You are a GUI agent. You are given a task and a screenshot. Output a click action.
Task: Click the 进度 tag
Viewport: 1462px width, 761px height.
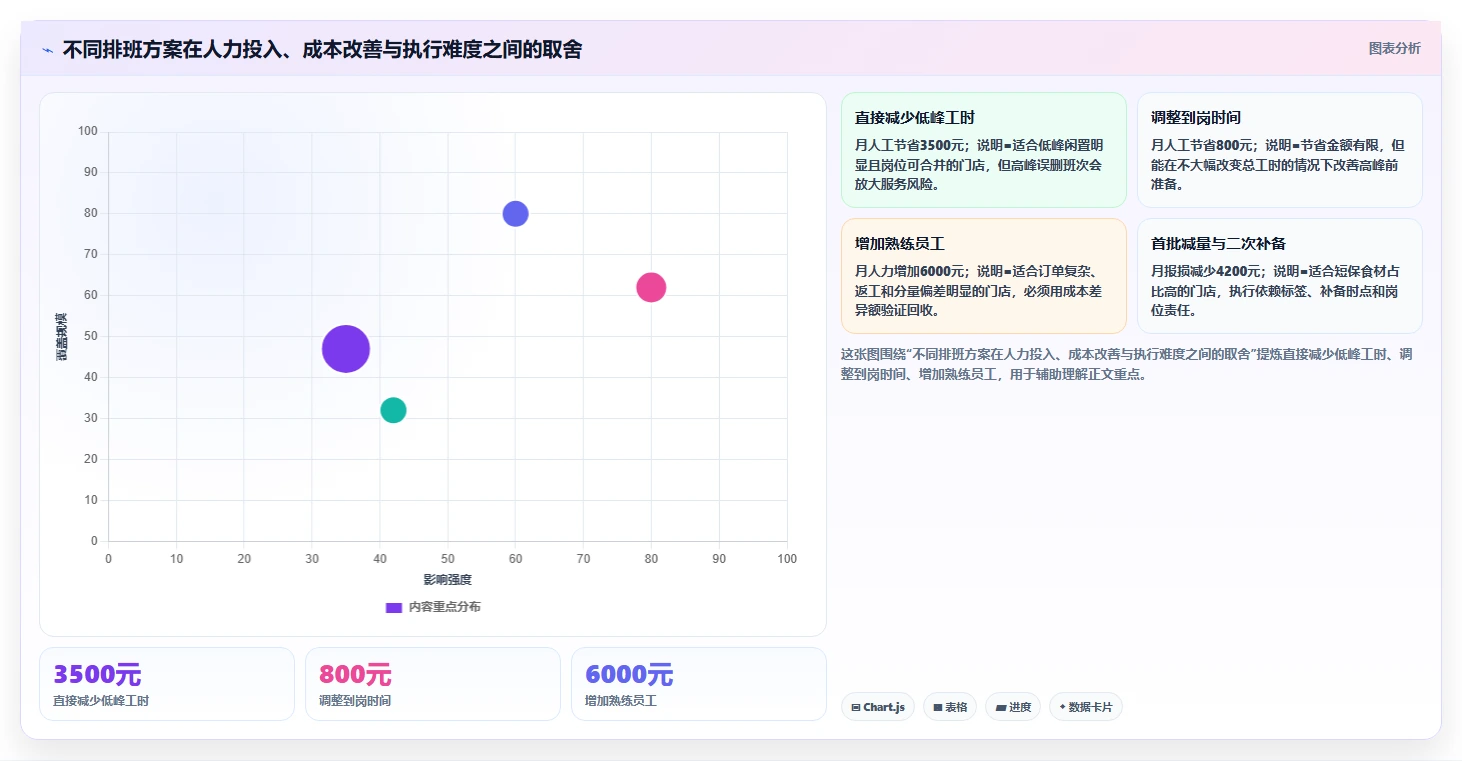(x=1013, y=707)
